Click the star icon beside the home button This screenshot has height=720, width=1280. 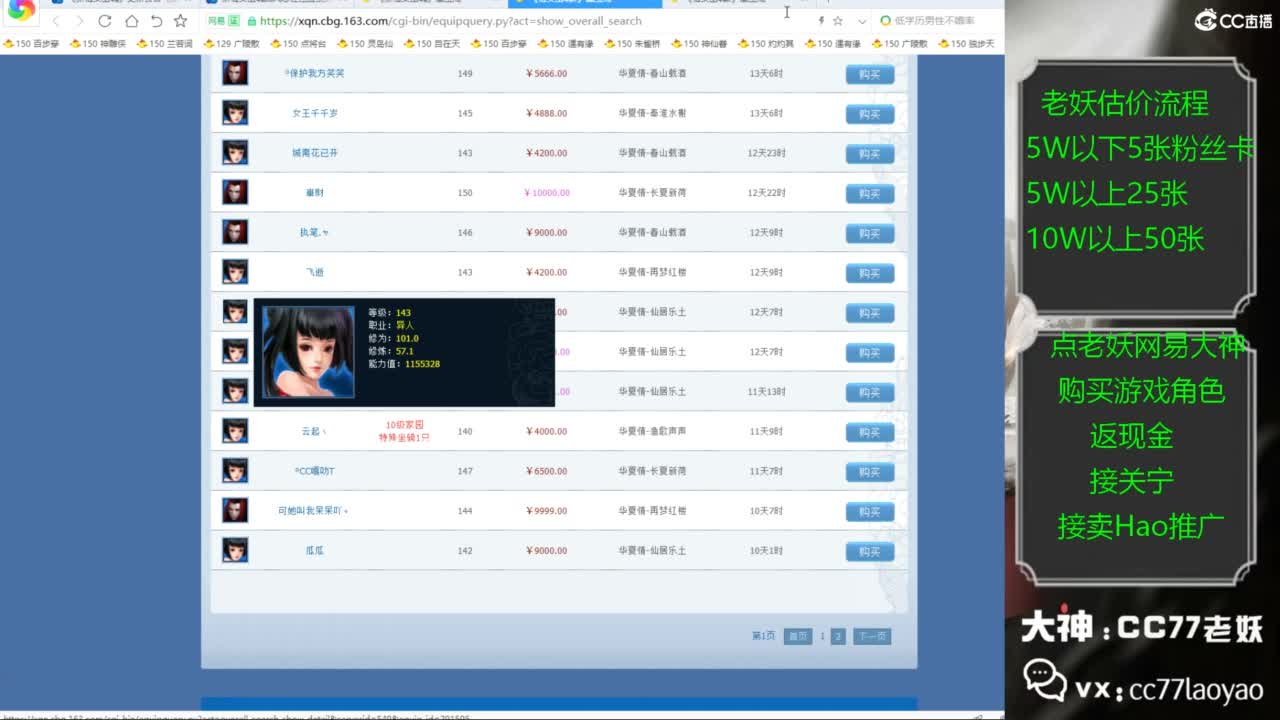[x=180, y=21]
